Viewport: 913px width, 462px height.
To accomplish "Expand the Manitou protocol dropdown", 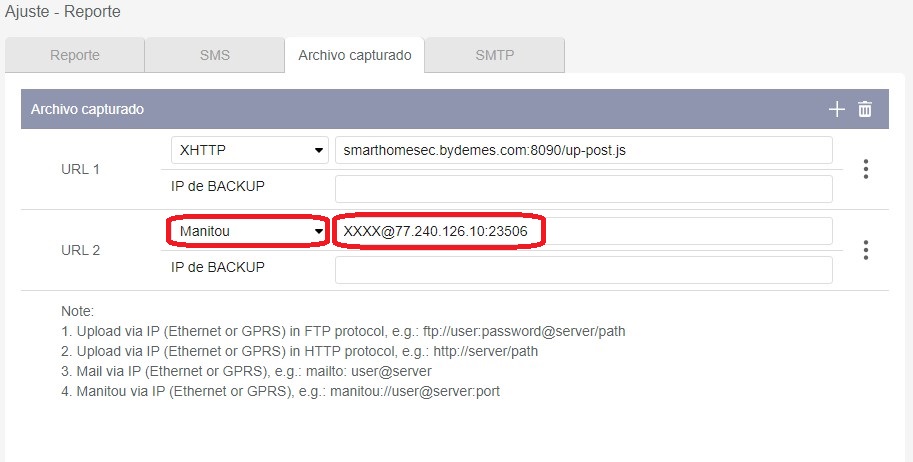I will tap(250, 232).
